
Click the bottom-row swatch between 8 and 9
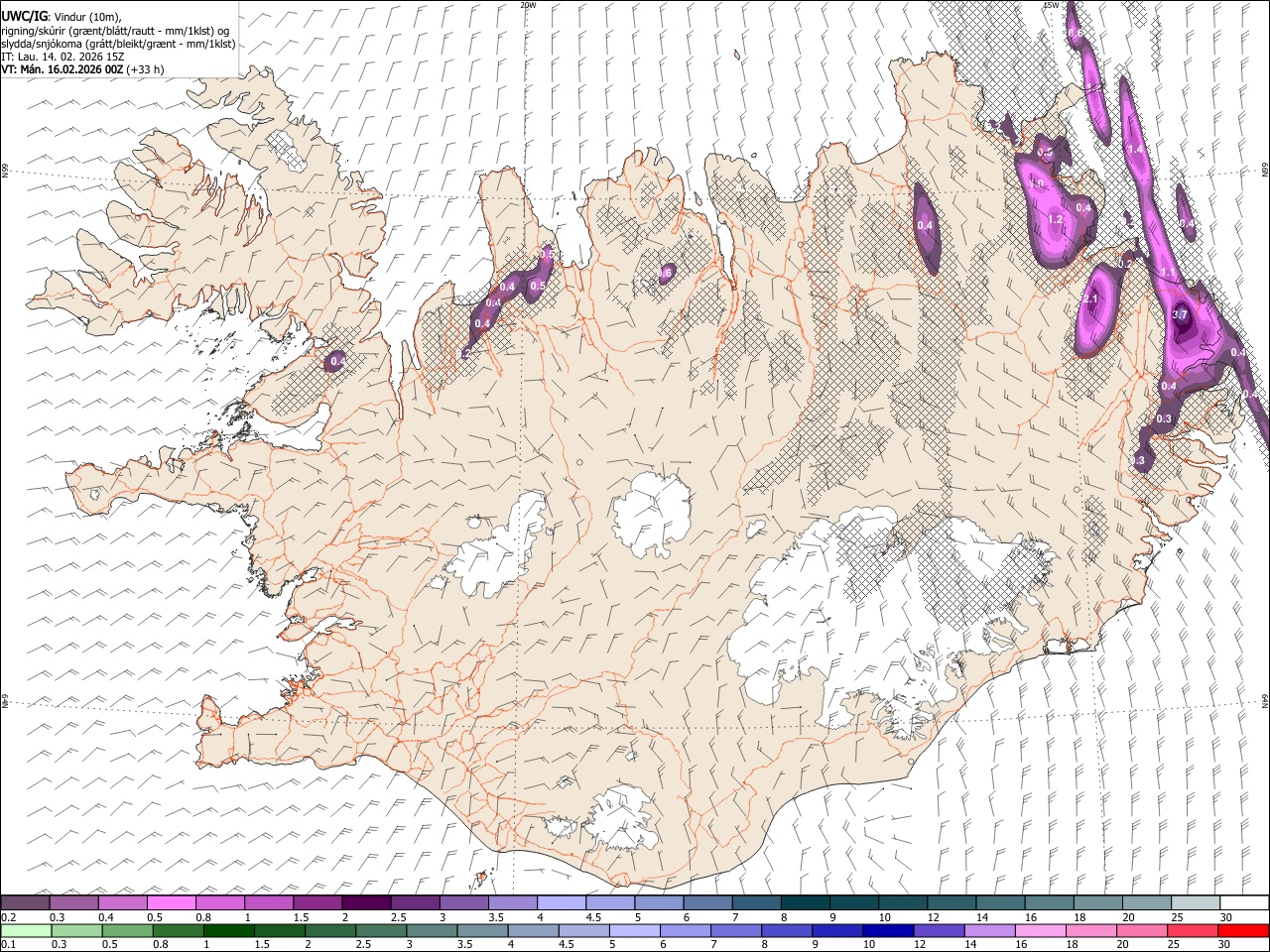pos(788,931)
